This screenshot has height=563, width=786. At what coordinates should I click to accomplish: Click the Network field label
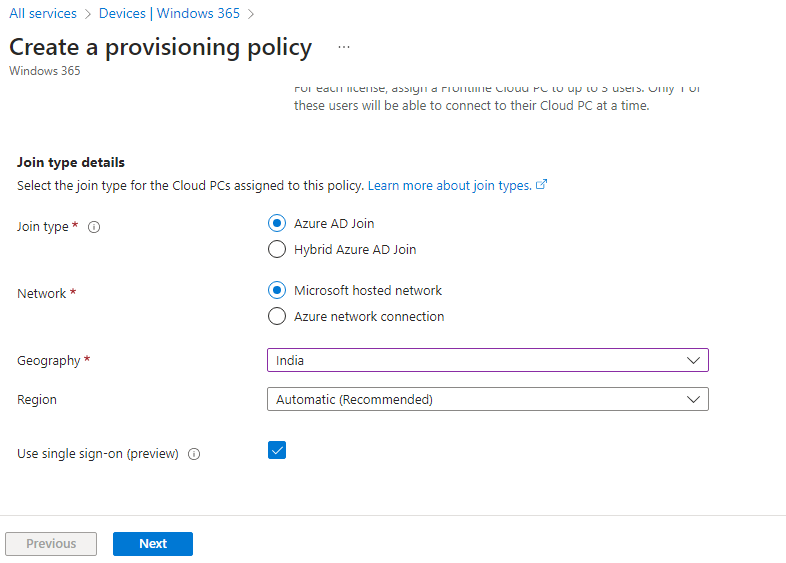coord(42,293)
